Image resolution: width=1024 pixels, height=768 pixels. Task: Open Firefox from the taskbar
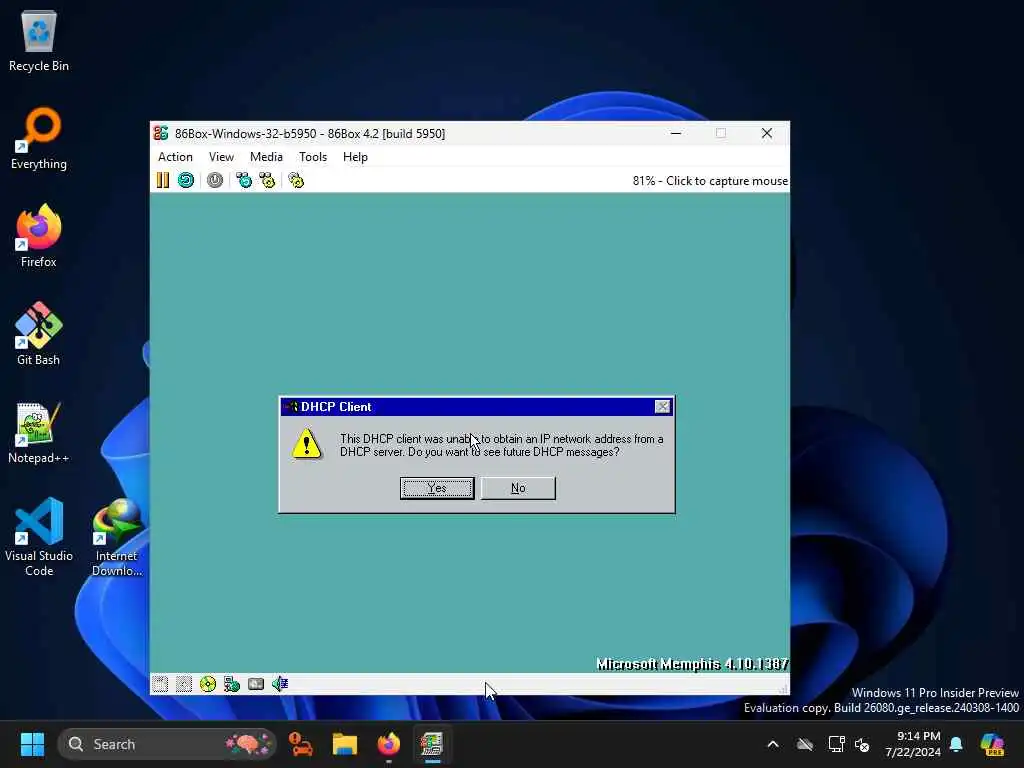tap(389, 744)
